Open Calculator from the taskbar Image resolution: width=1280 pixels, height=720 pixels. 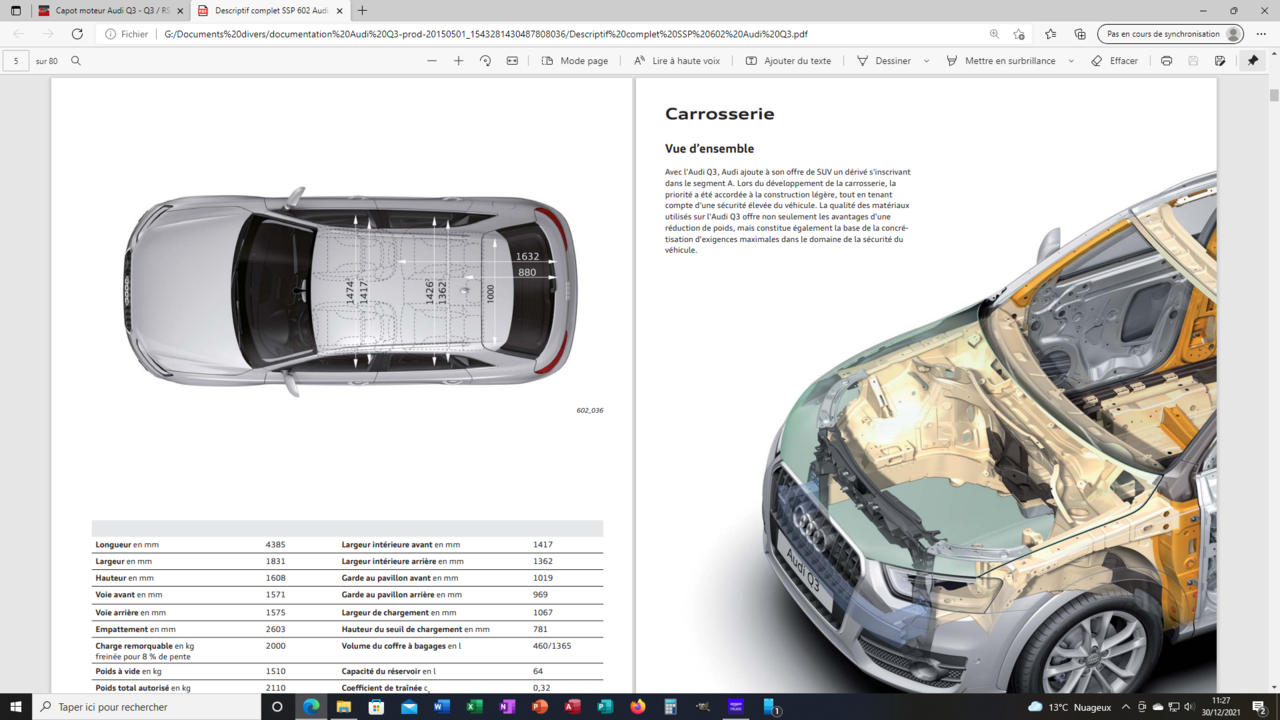(670, 707)
